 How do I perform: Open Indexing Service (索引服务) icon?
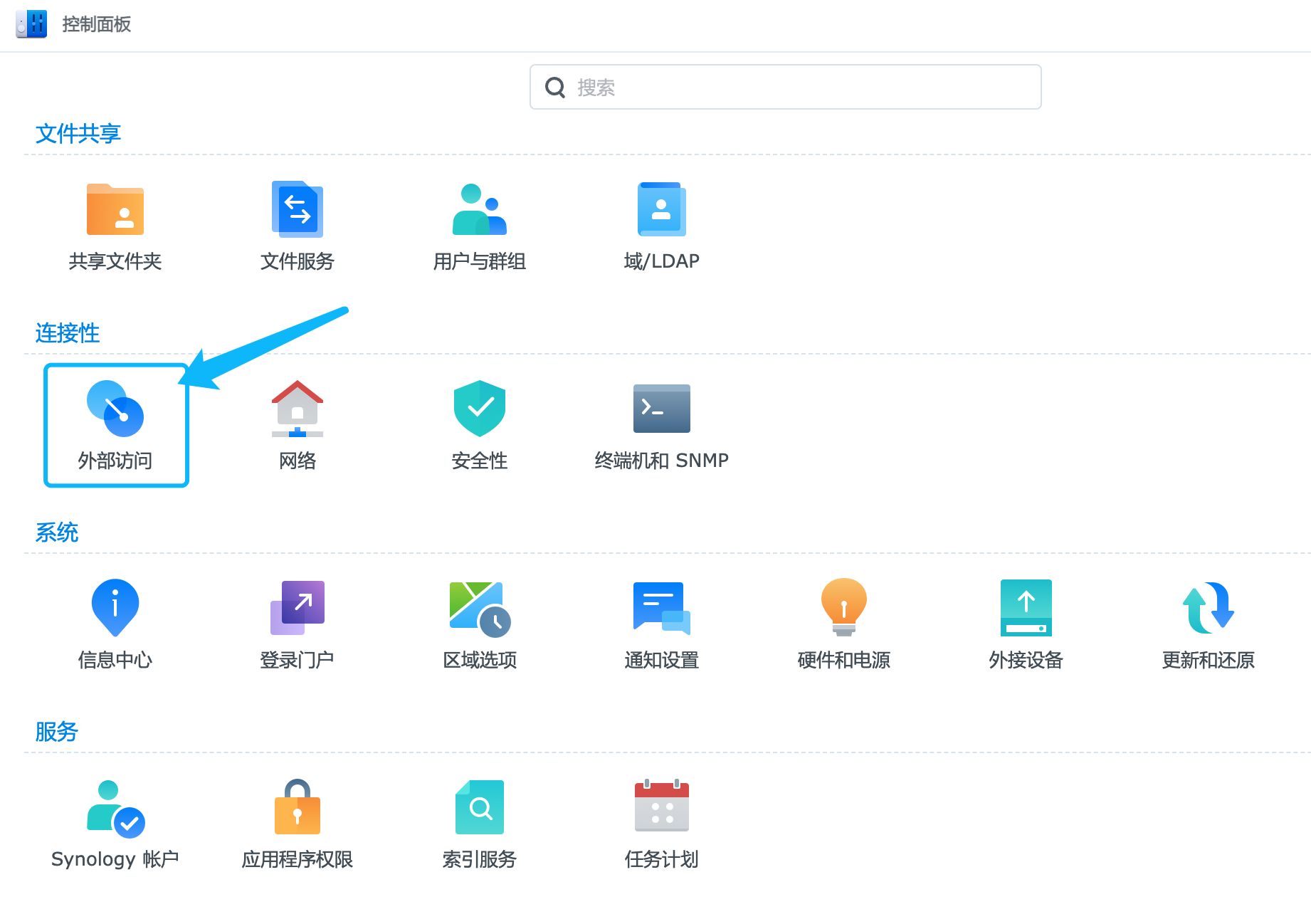click(x=480, y=807)
